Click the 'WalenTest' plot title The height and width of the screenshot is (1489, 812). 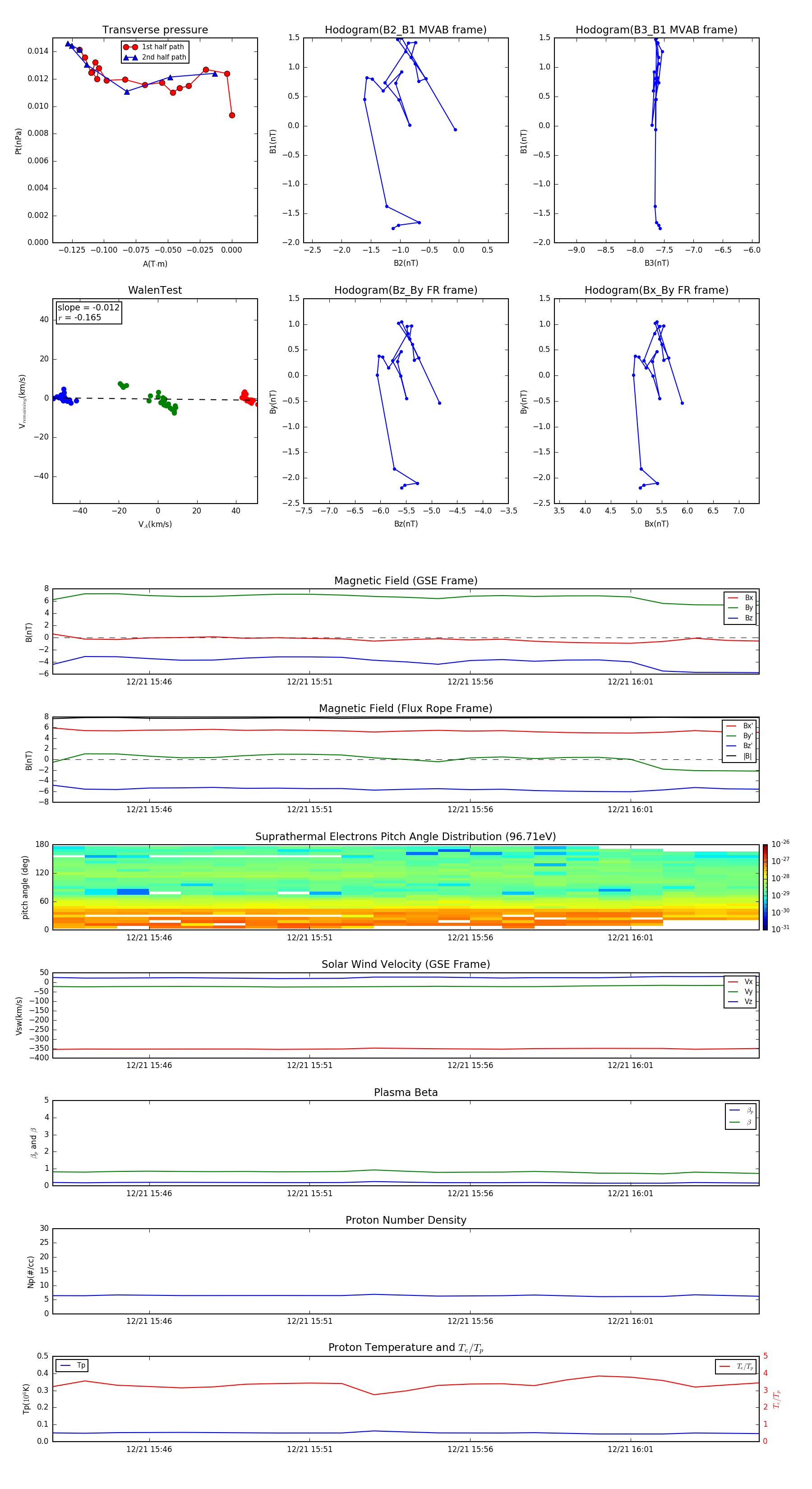pos(155,290)
